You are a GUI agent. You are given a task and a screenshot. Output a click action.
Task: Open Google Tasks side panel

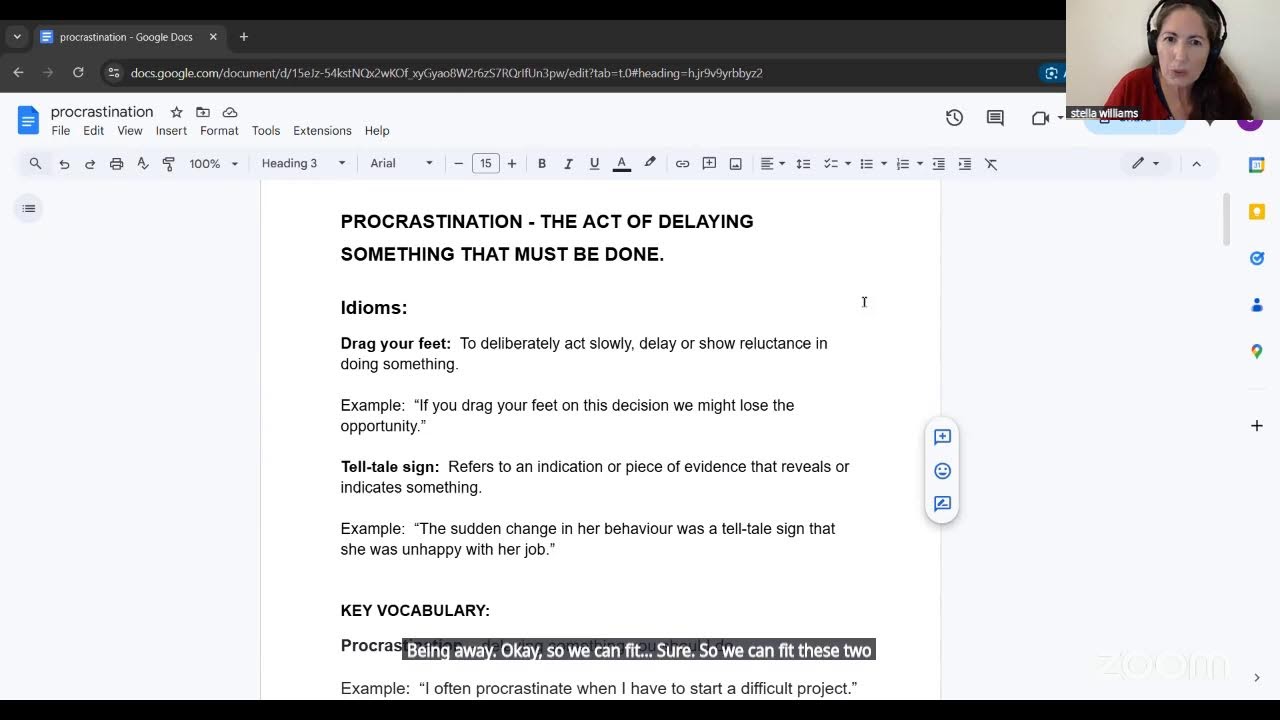point(1257,258)
